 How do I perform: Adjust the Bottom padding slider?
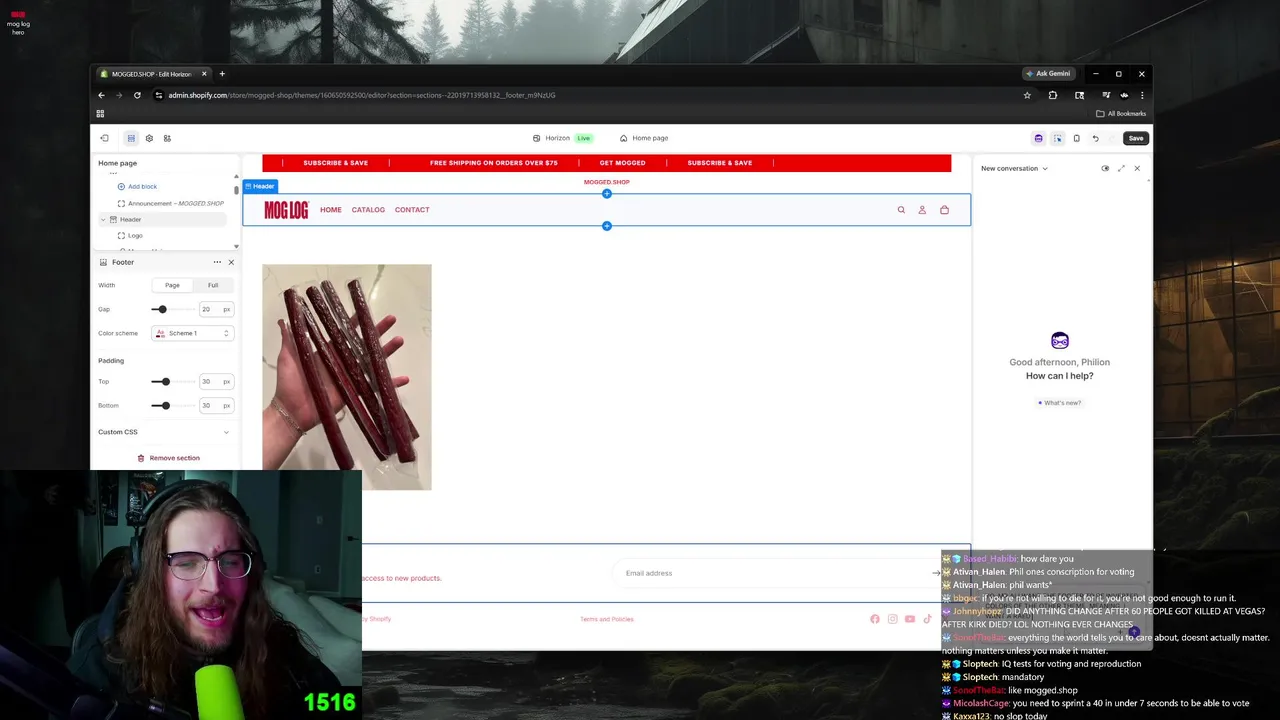tap(165, 405)
